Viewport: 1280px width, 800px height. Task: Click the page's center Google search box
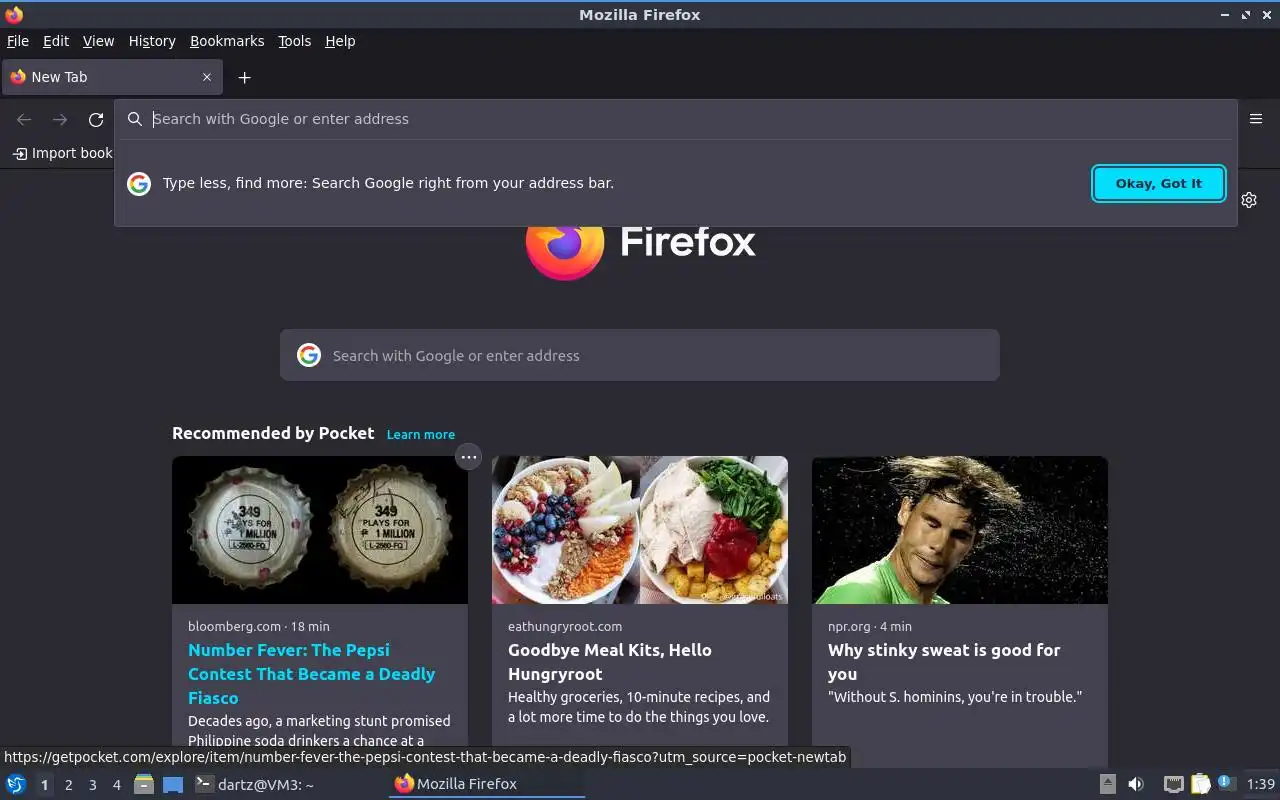(640, 355)
